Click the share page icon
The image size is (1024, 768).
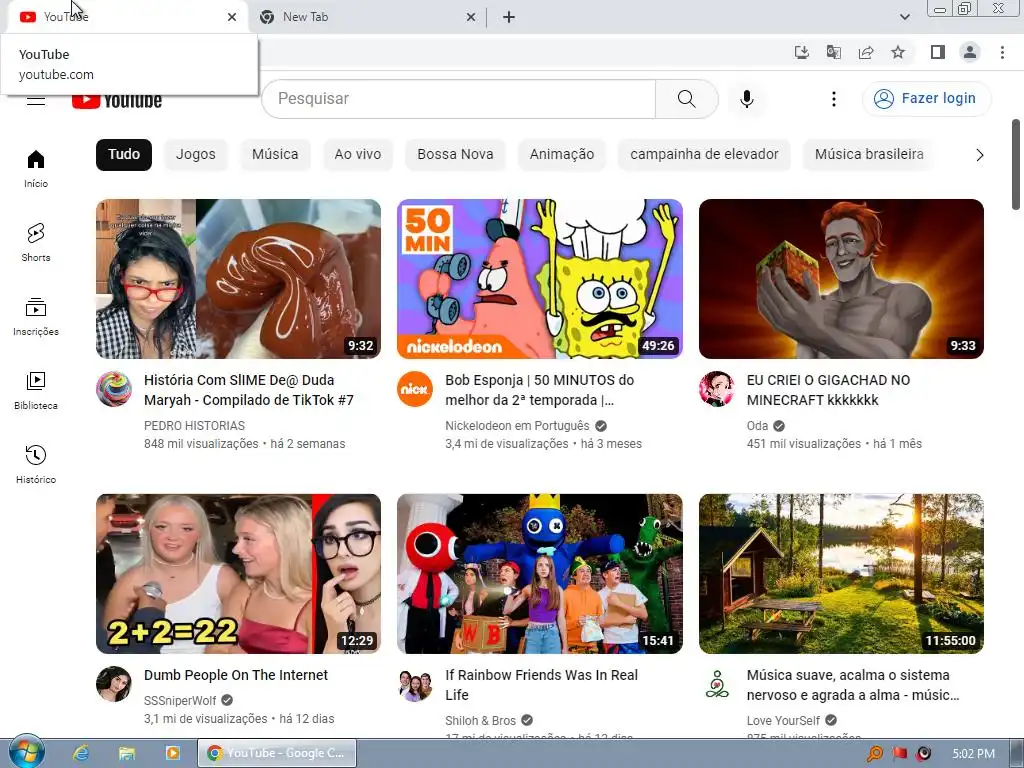(866, 52)
